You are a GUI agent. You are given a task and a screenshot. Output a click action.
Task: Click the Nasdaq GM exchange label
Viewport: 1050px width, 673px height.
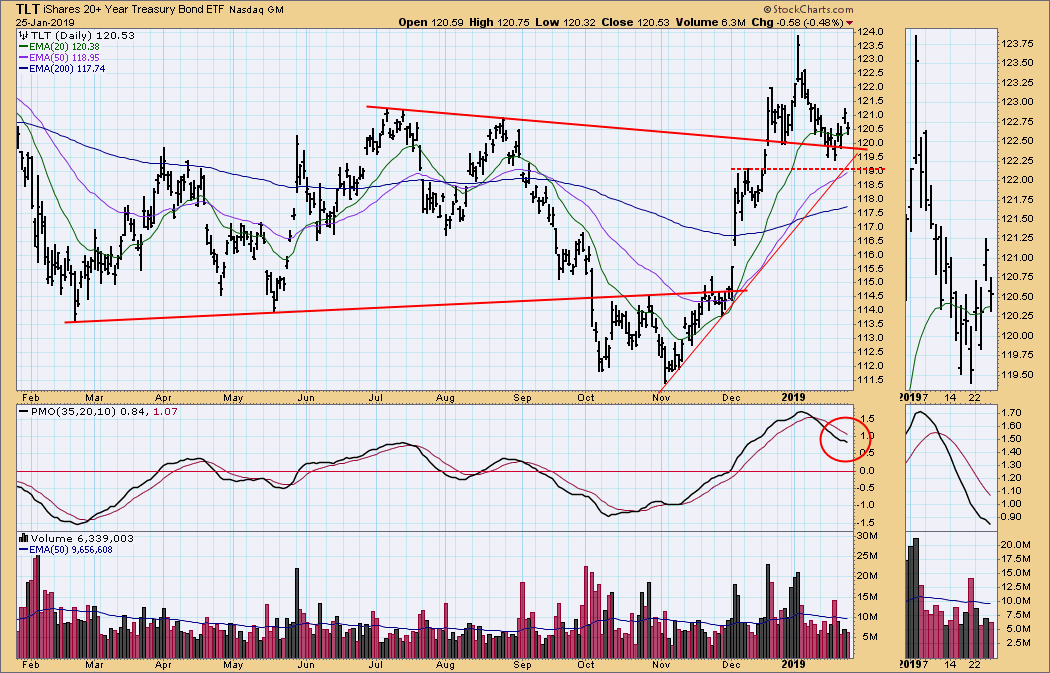256,10
